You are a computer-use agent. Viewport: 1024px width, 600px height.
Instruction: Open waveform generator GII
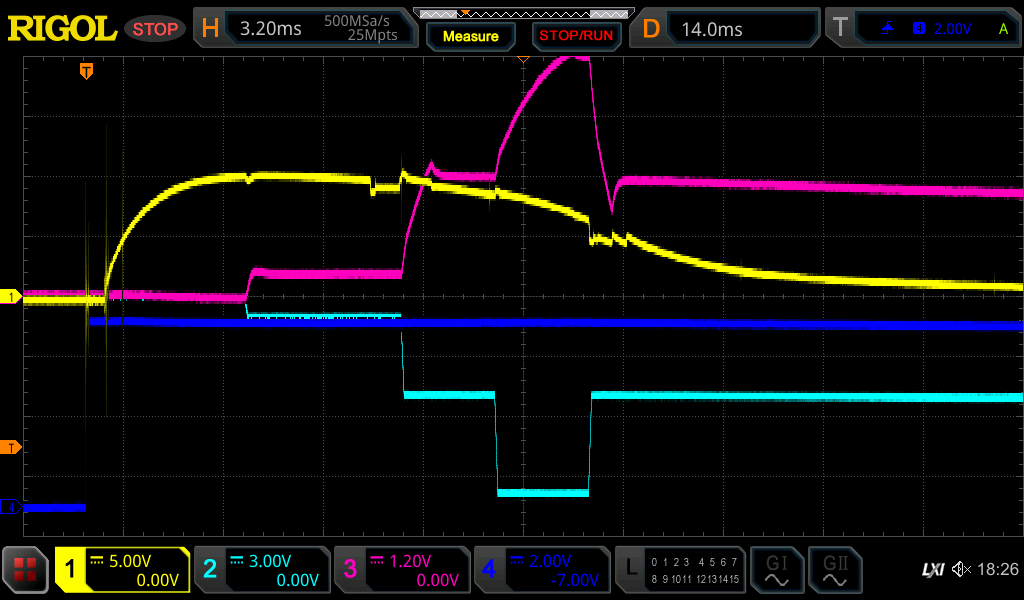point(834,570)
